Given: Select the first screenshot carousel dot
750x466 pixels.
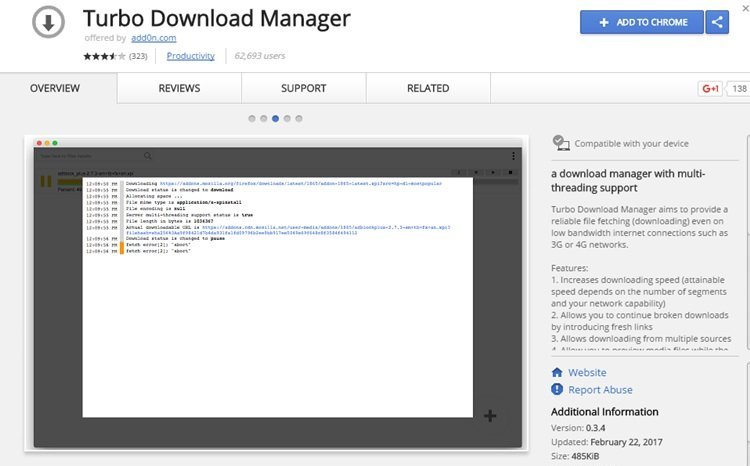Looking at the screenshot, I should point(252,119).
